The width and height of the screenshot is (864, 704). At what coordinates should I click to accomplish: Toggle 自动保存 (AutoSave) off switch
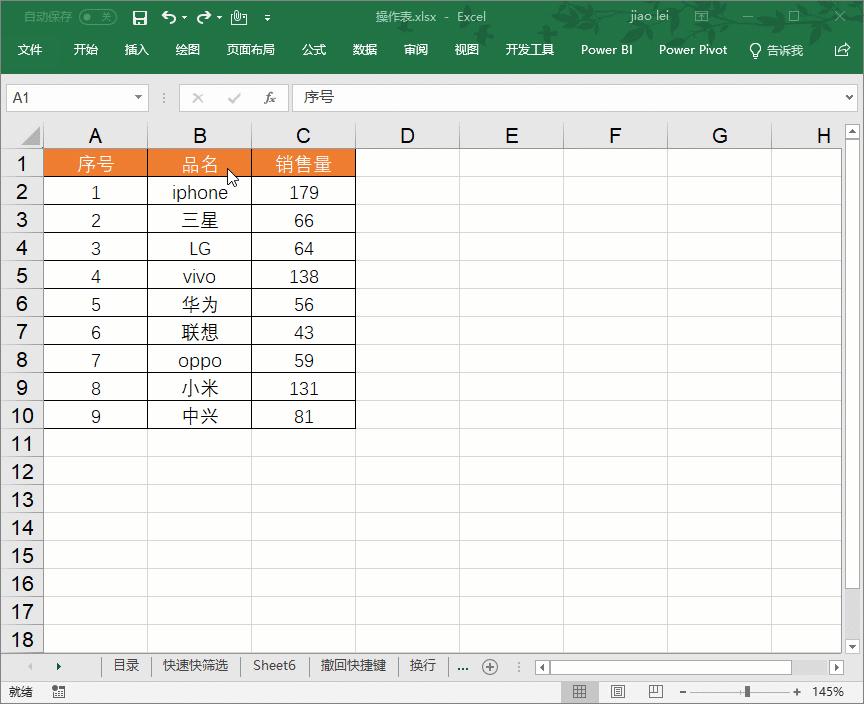tap(95, 17)
